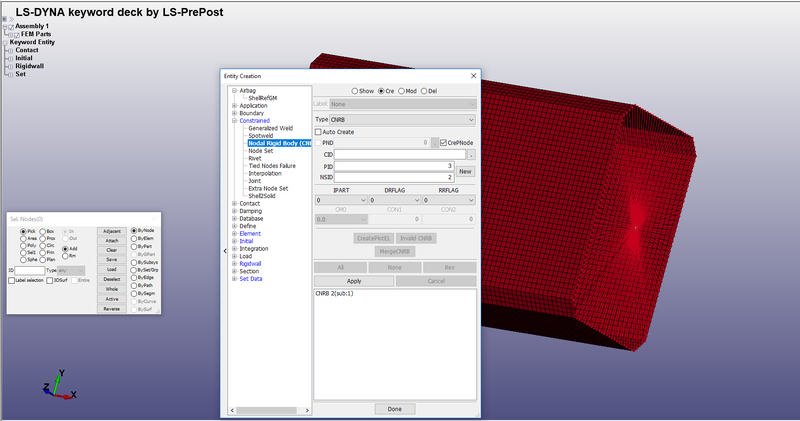The image size is (800, 421).
Task: Collapse the Constrained tree node
Action: [234, 121]
